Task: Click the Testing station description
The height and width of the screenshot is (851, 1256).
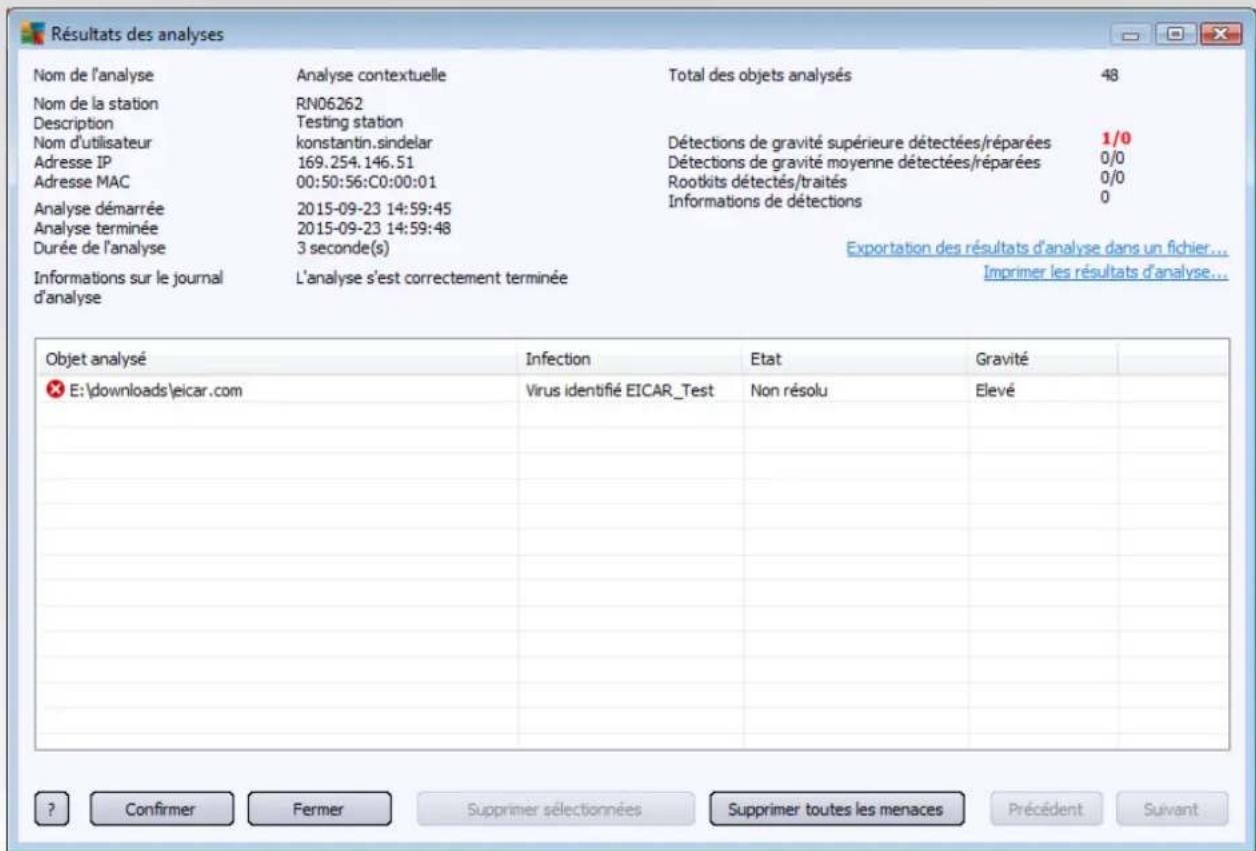Action: coord(350,122)
